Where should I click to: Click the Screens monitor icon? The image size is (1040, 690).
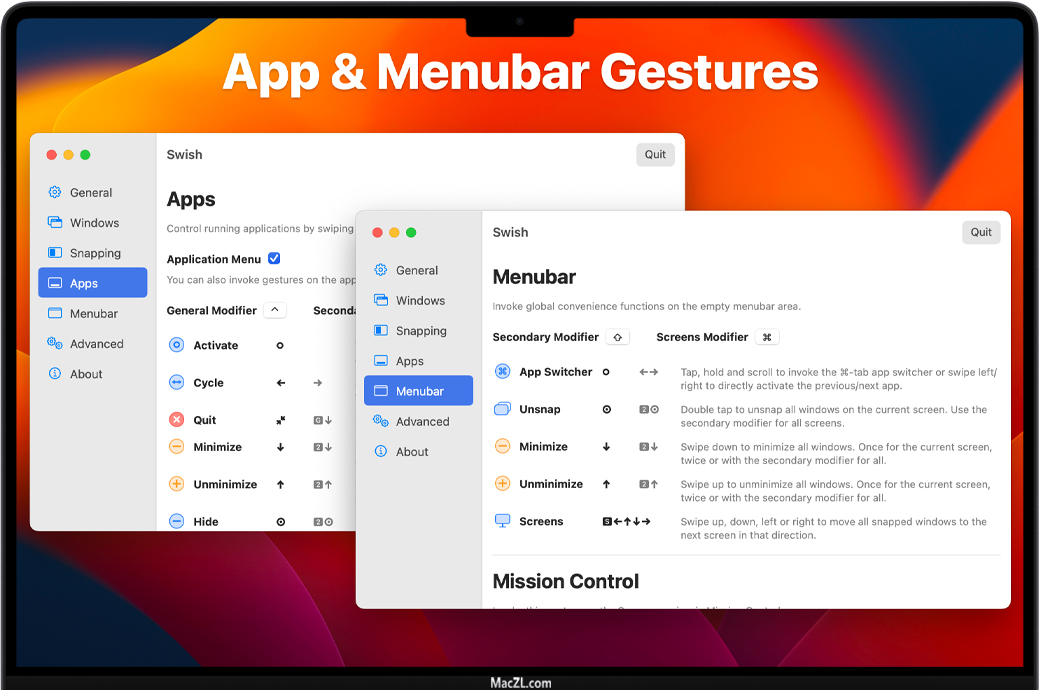pos(503,521)
